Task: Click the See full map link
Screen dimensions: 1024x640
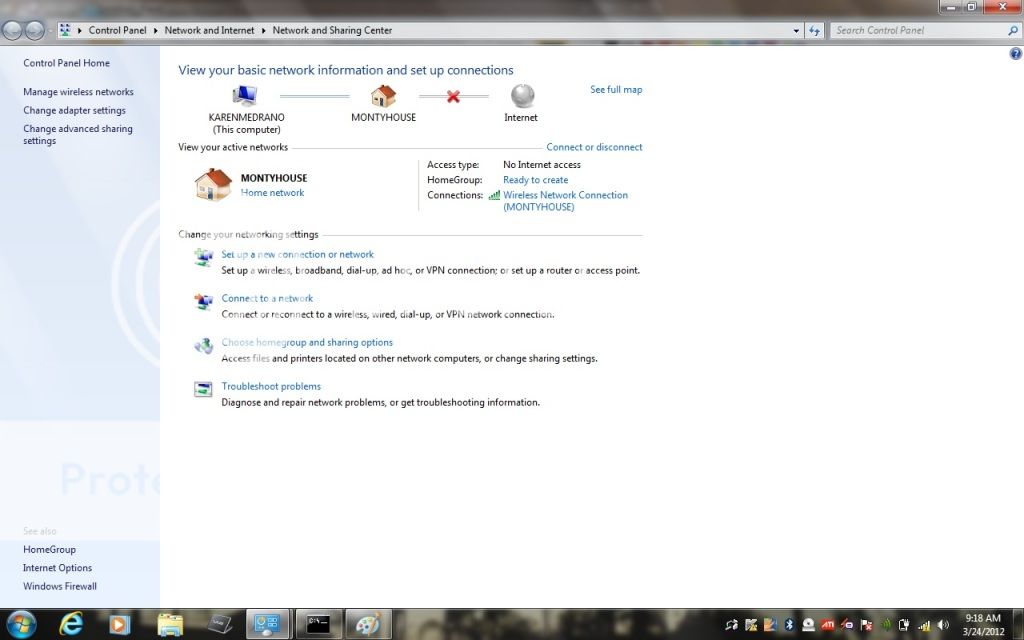Action: click(616, 90)
